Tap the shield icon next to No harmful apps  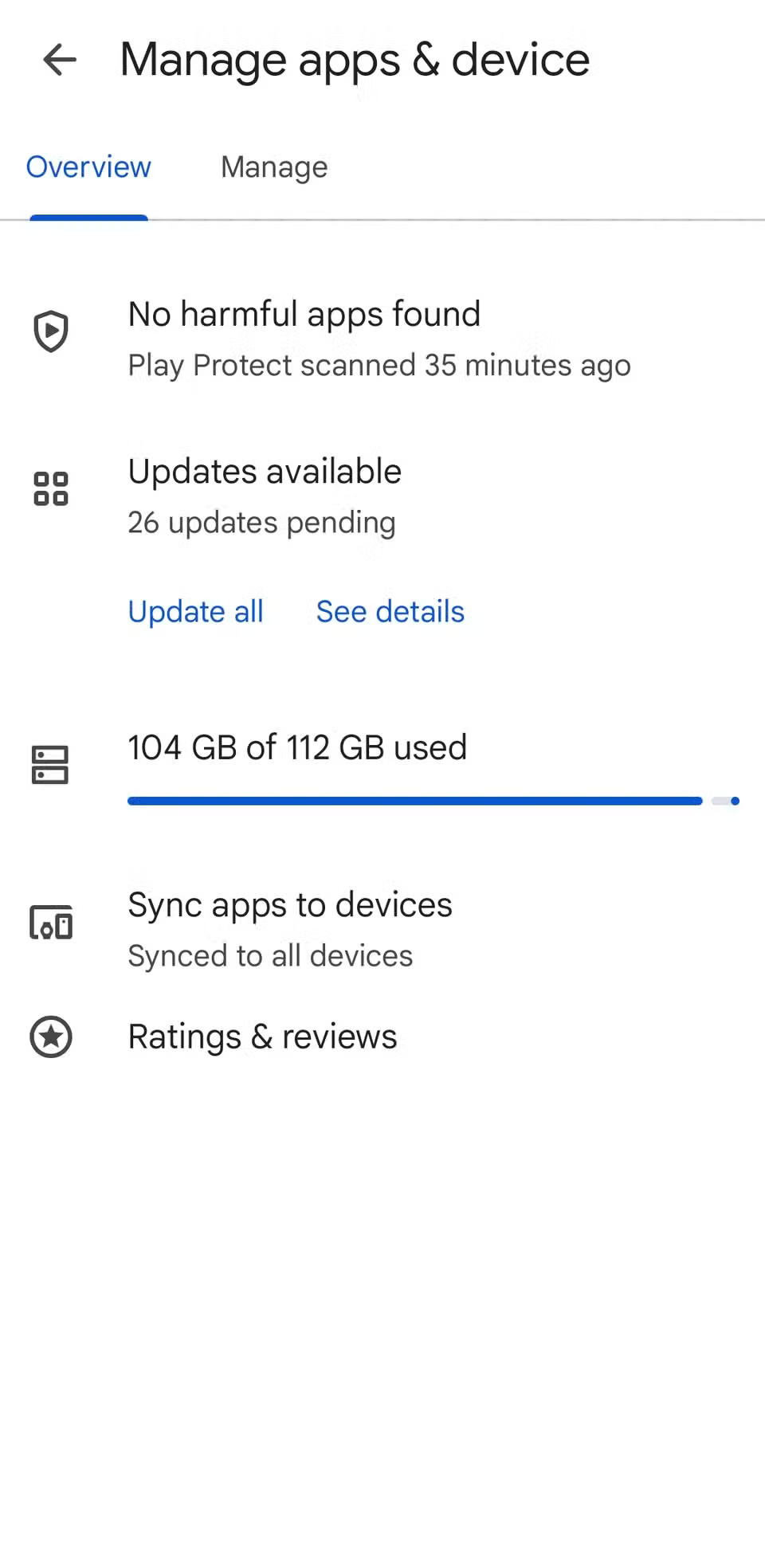(50, 332)
